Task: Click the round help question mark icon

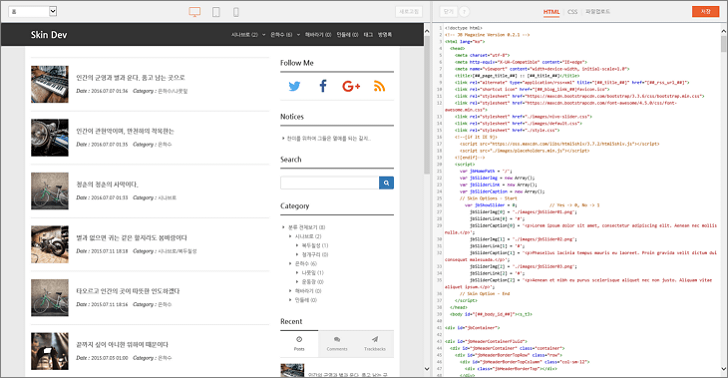Action: click(464, 12)
